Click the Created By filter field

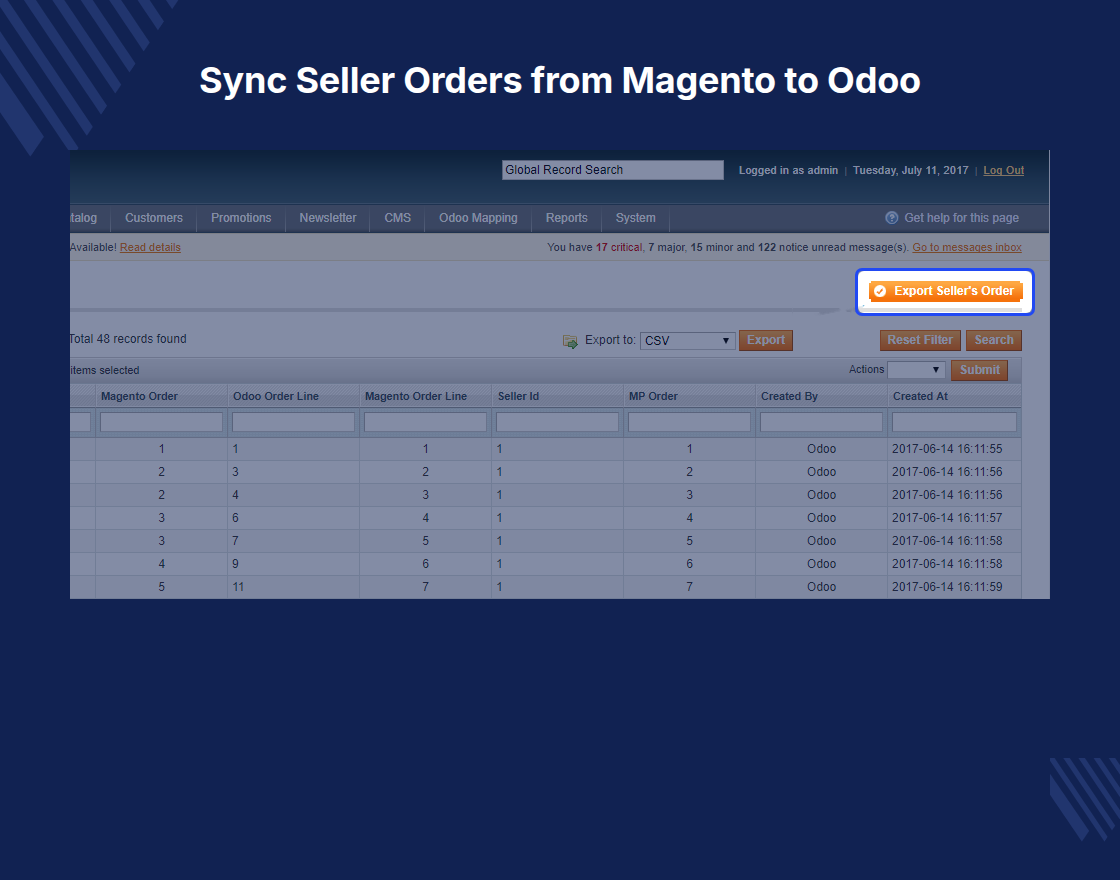click(x=821, y=422)
